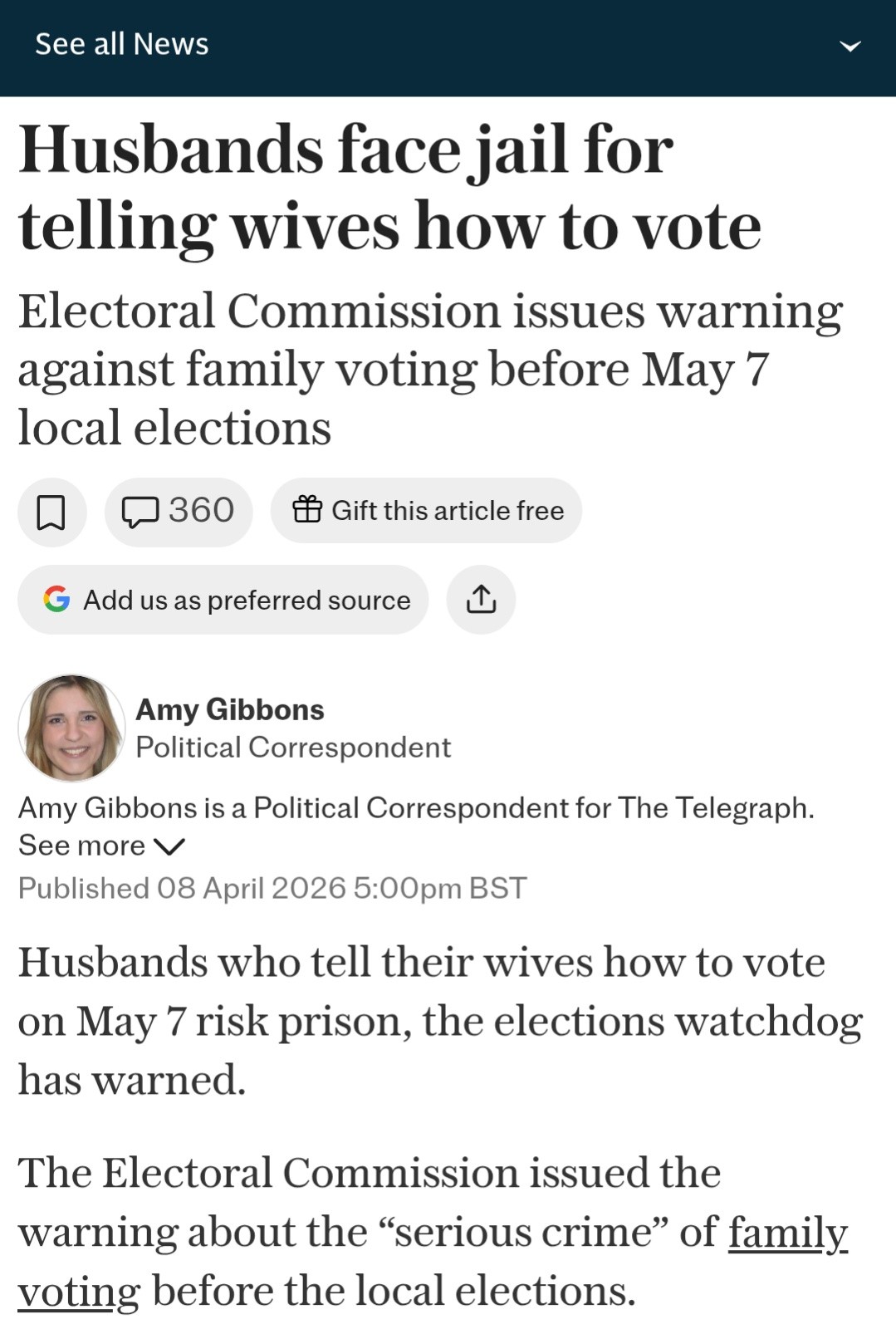Select "Gift this article free" label
The width and height of the screenshot is (896, 1329).
click(x=448, y=511)
